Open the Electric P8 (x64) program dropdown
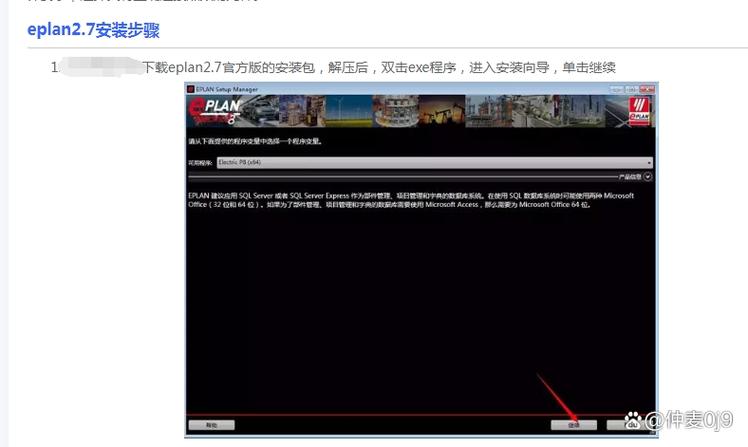 (435, 163)
